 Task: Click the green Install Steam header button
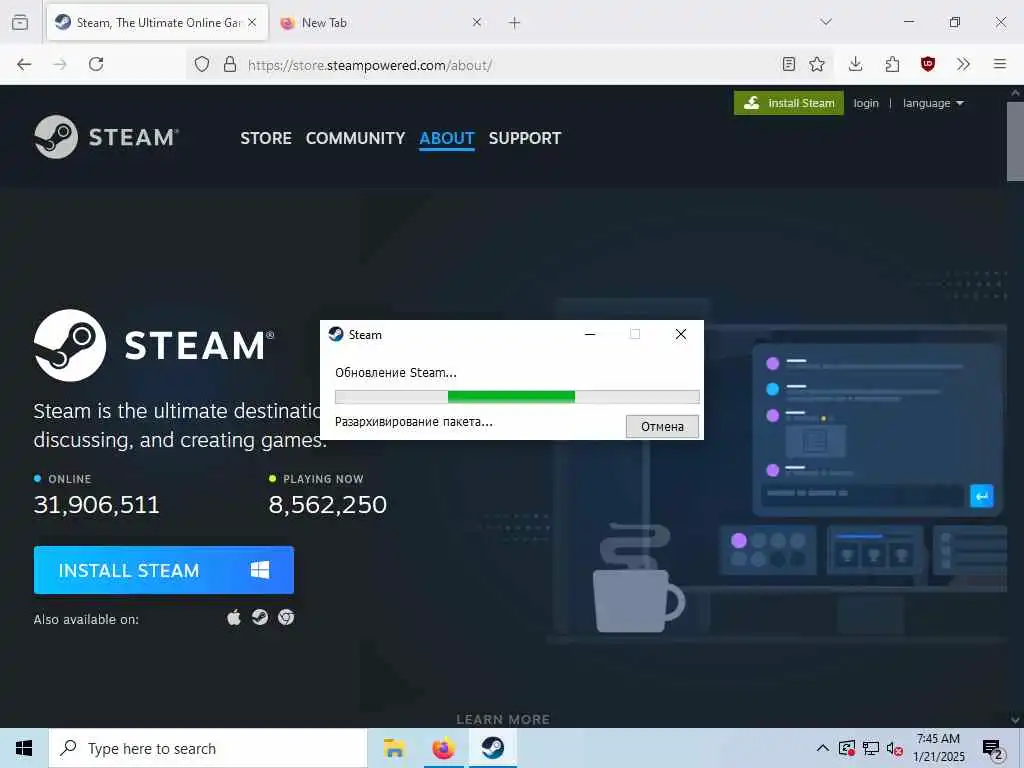pyautogui.click(x=789, y=103)
